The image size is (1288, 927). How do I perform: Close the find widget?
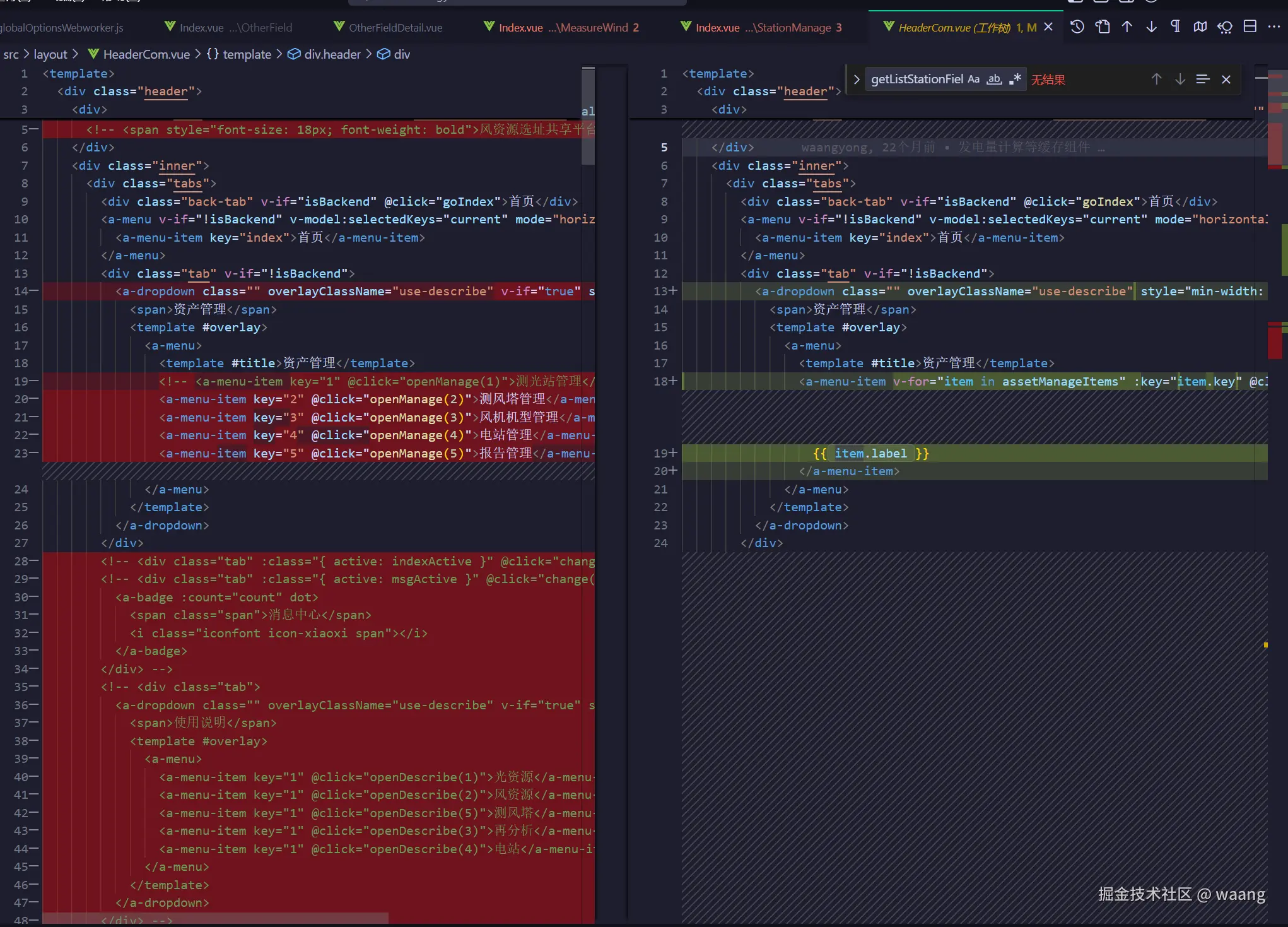pos(1226,80)
